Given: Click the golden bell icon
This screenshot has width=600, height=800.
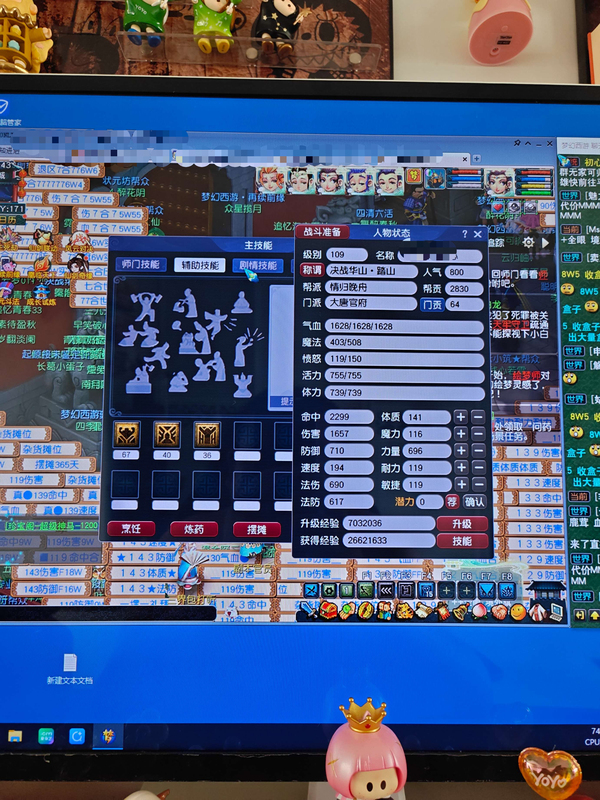Looking at the screenshot, I should coord(461,610).
